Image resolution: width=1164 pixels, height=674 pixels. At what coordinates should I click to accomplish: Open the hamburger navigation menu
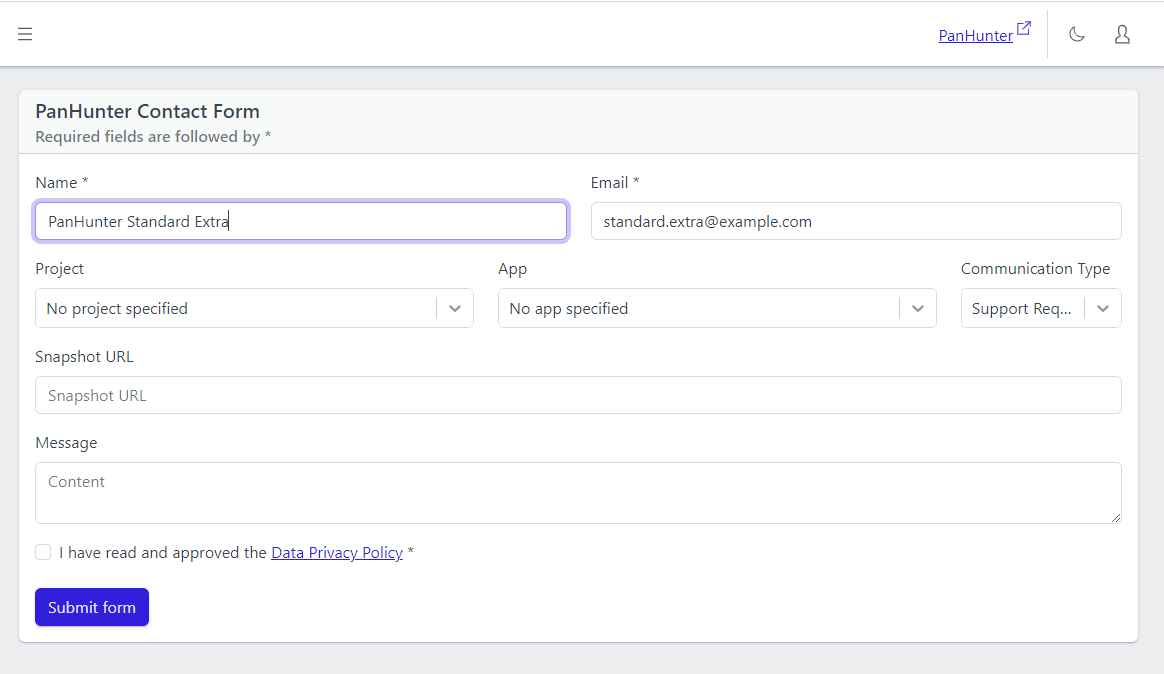[x=25, y=33]
